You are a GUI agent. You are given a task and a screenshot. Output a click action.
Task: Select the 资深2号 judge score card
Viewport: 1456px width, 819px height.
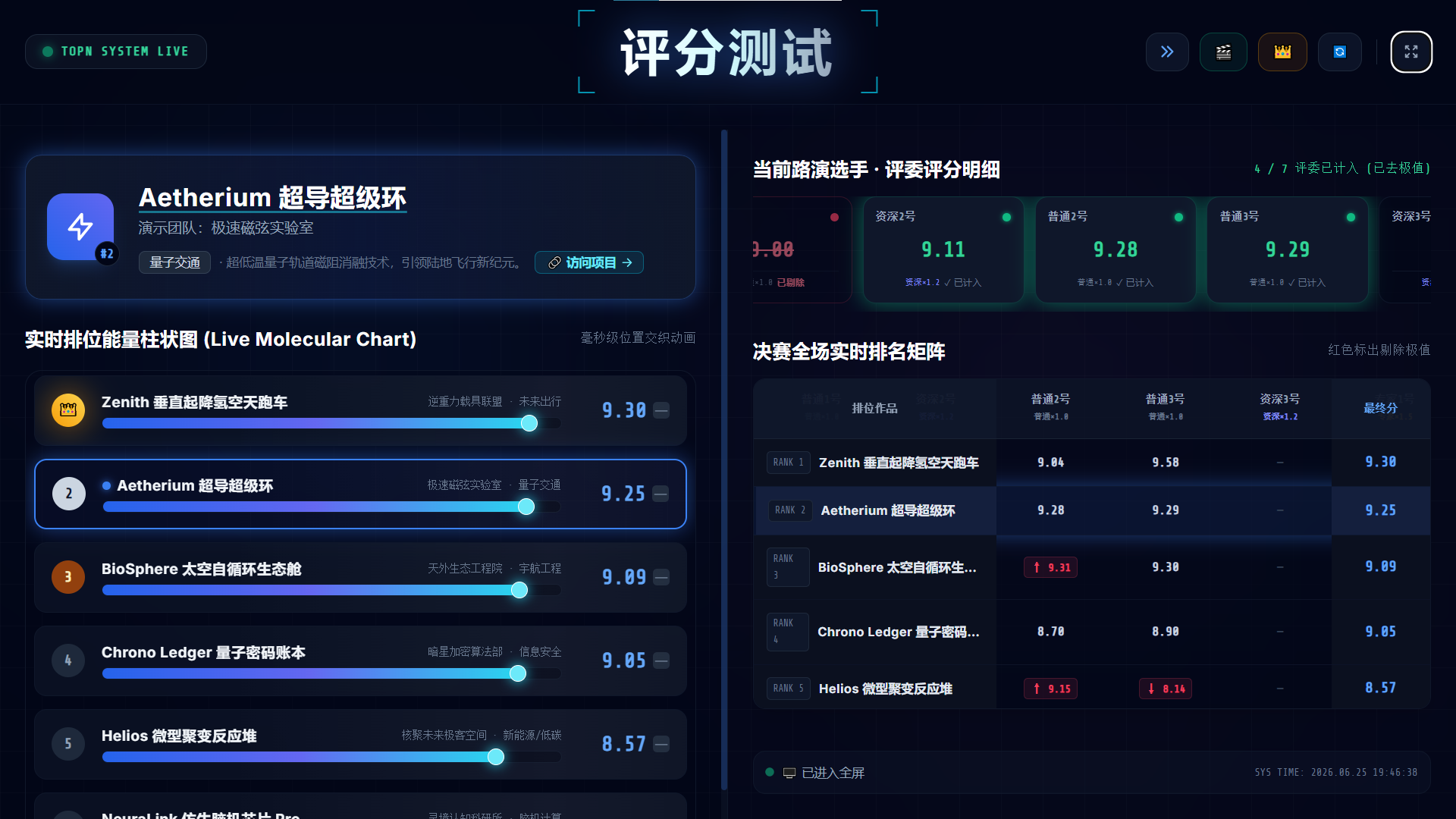point(943,250)
